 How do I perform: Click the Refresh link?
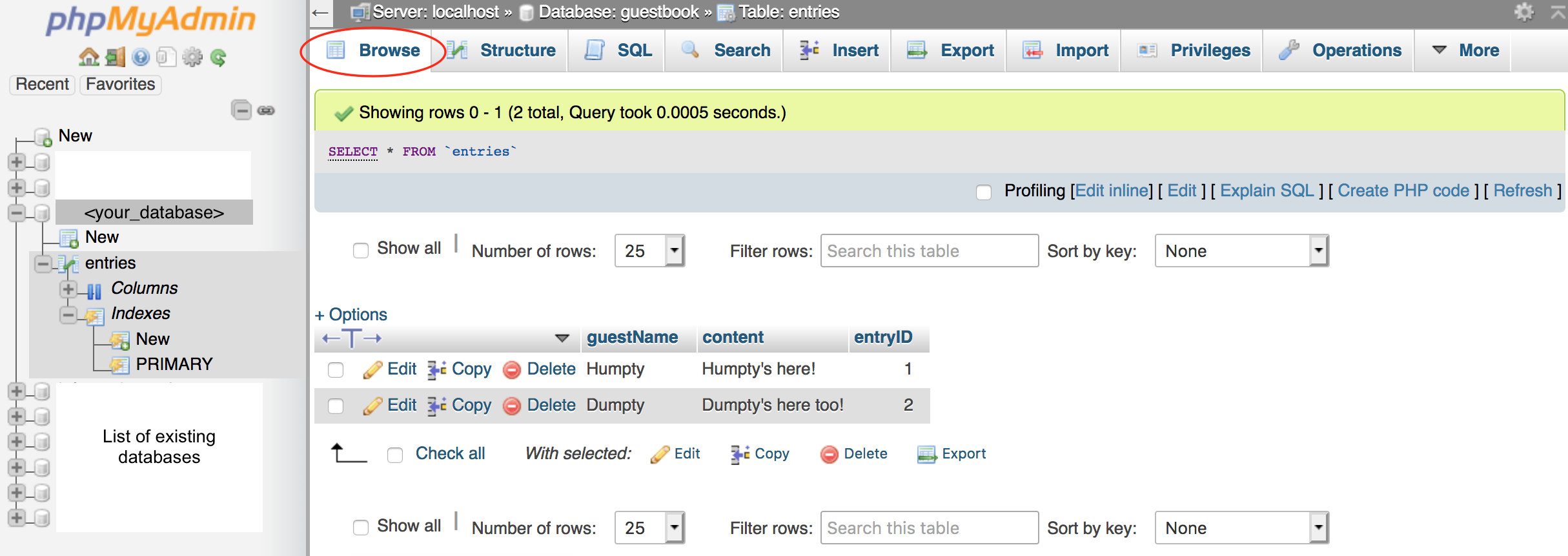click(1523, 191)
